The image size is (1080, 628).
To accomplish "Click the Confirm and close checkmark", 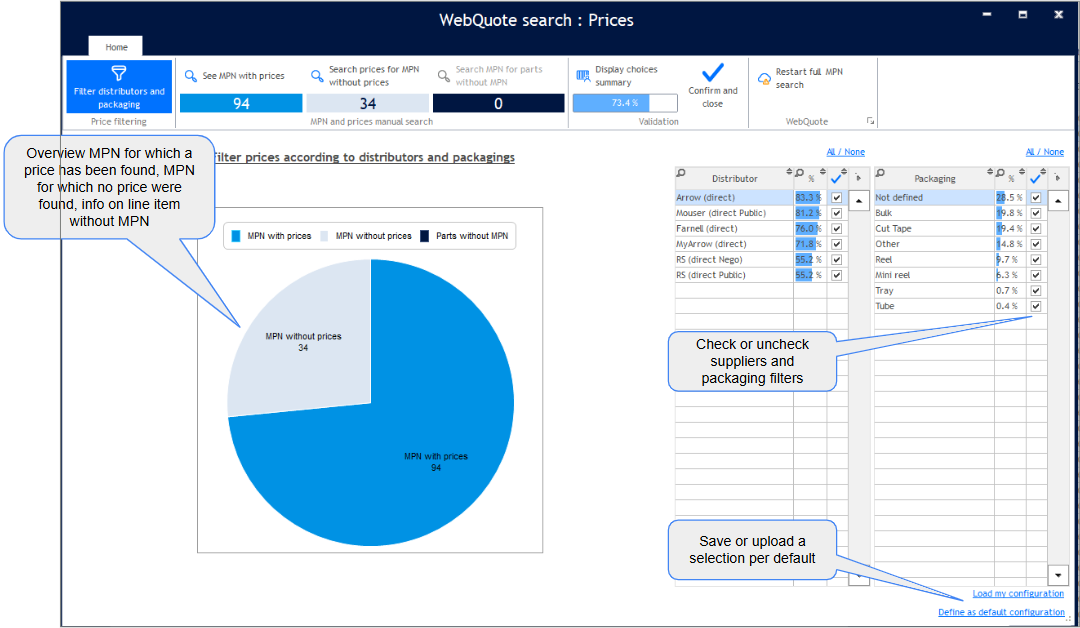I will [712, 72].
